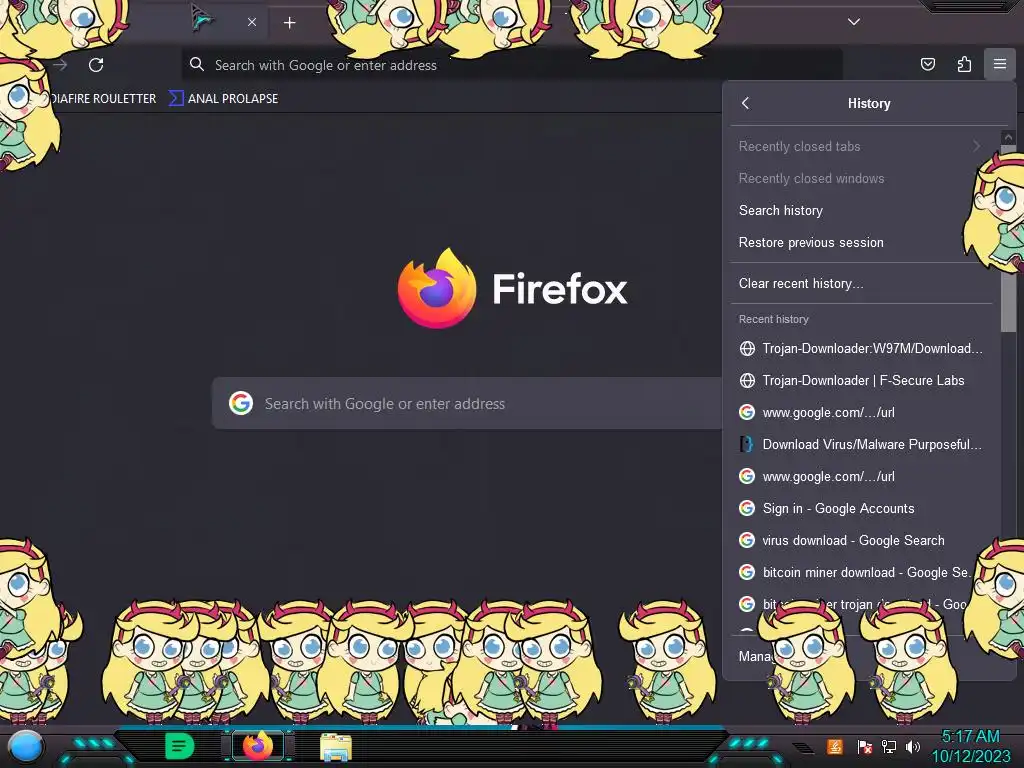The image size is (1024, 768).
Task: Open the volume speaker tray icon
Action: pos(913,746)
